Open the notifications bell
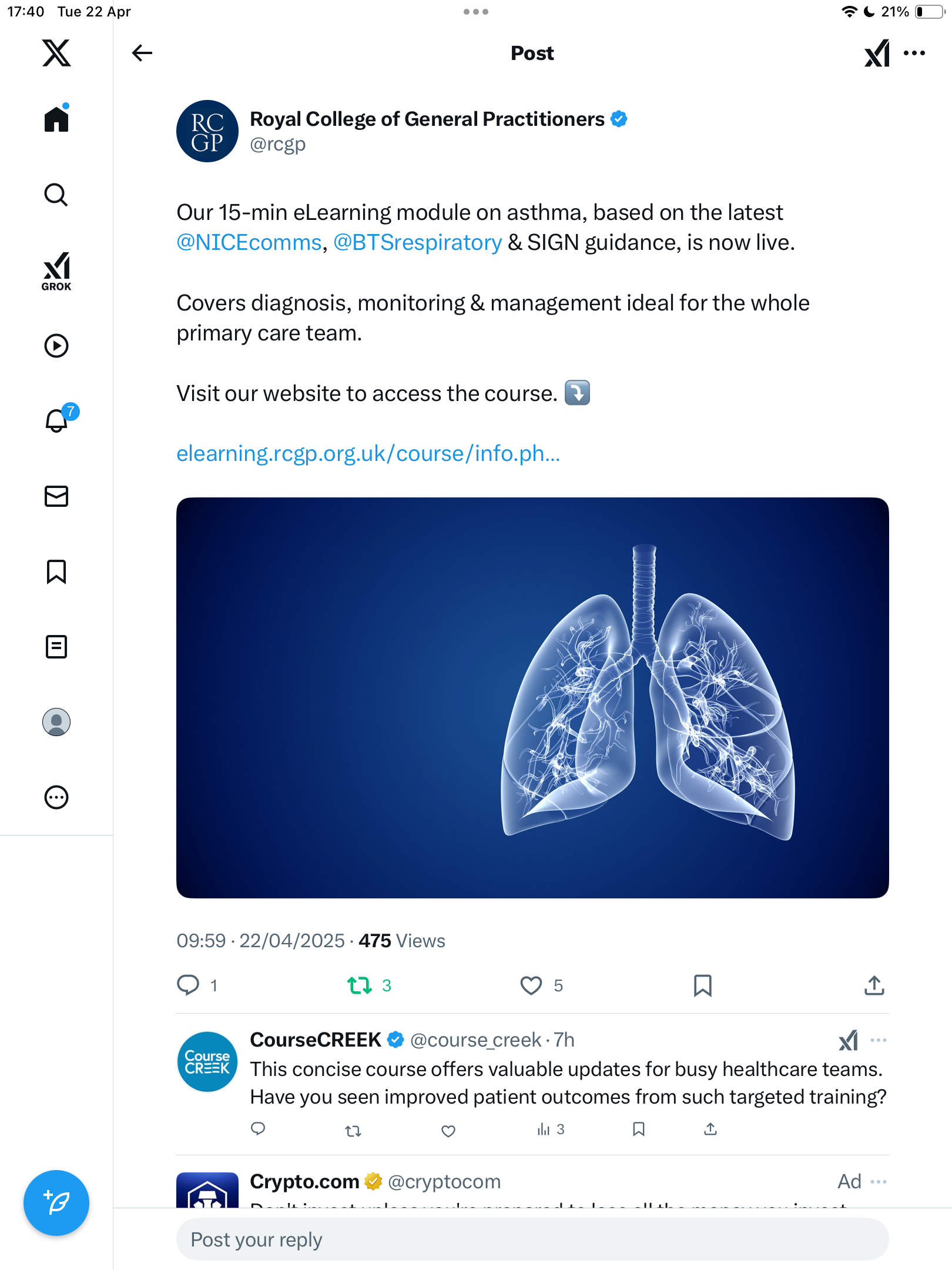952x1270 pixels. (x=57, y=420)
